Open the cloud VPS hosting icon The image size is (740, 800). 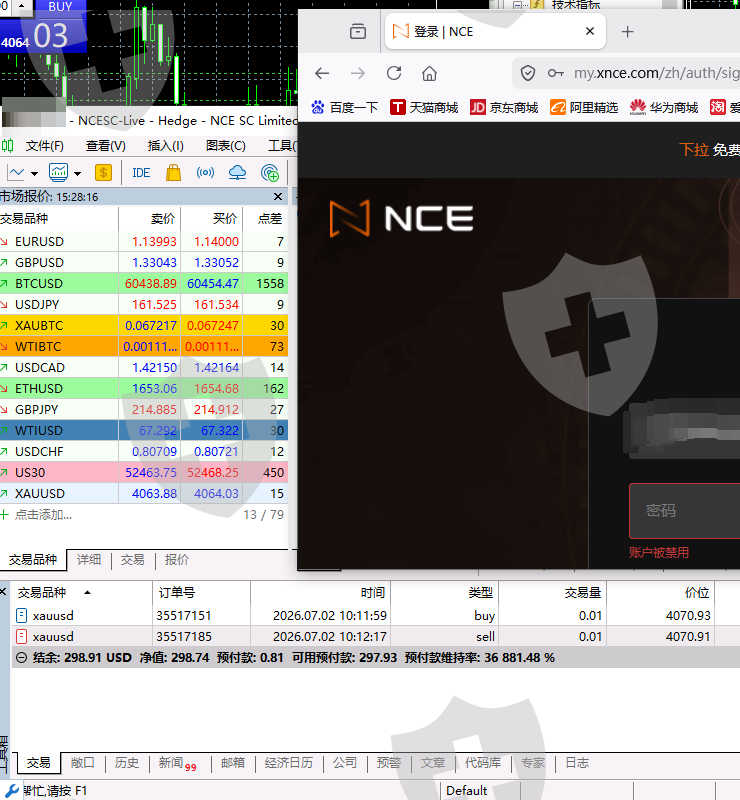click(x=237, y=173)
